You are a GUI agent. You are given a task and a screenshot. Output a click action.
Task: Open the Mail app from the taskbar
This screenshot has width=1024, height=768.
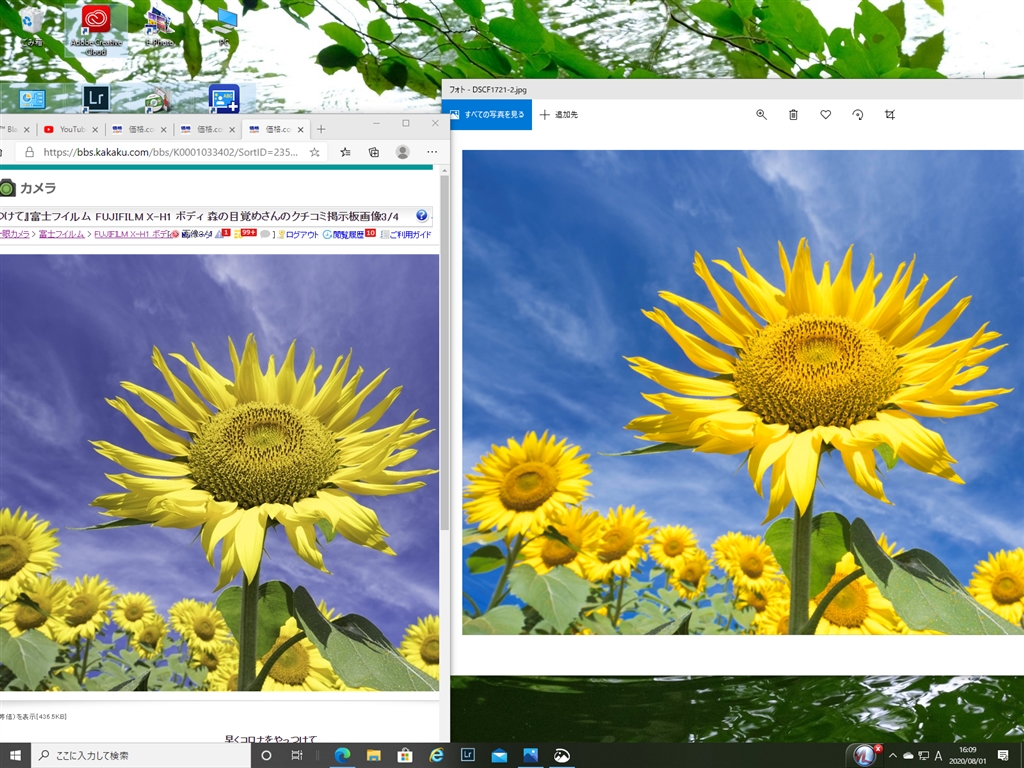(499, 756)
